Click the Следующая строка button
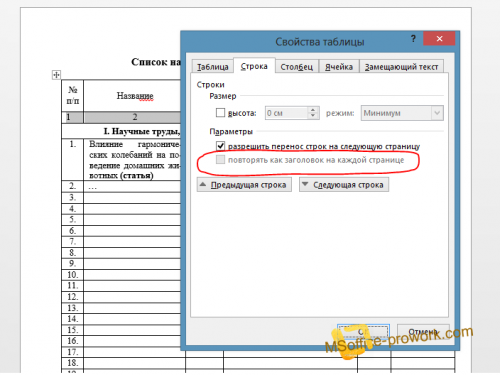Image resolution: width=500 pixels, height=375 pixels. coord(344,185)
